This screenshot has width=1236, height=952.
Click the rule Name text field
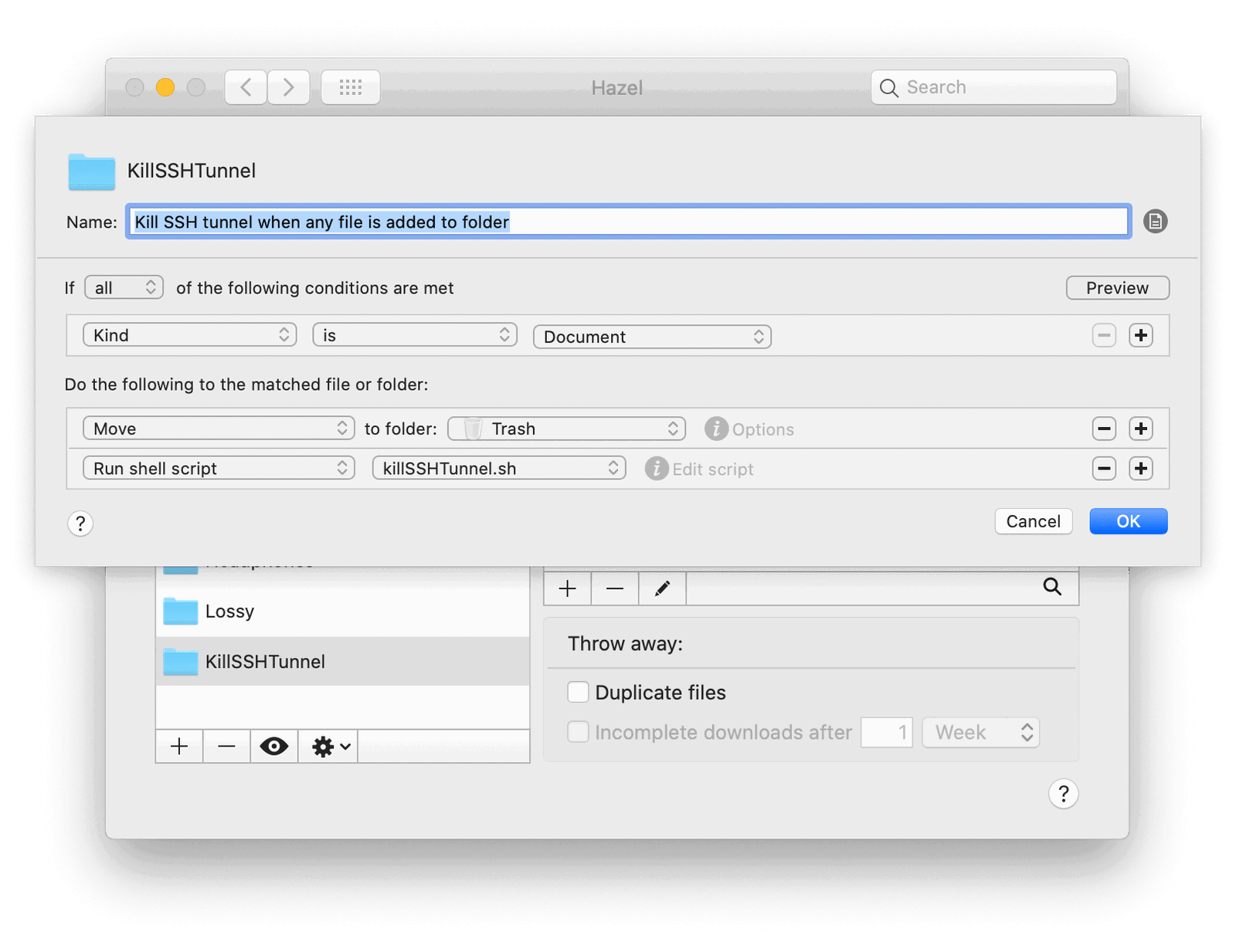click(x=628, y=222)
